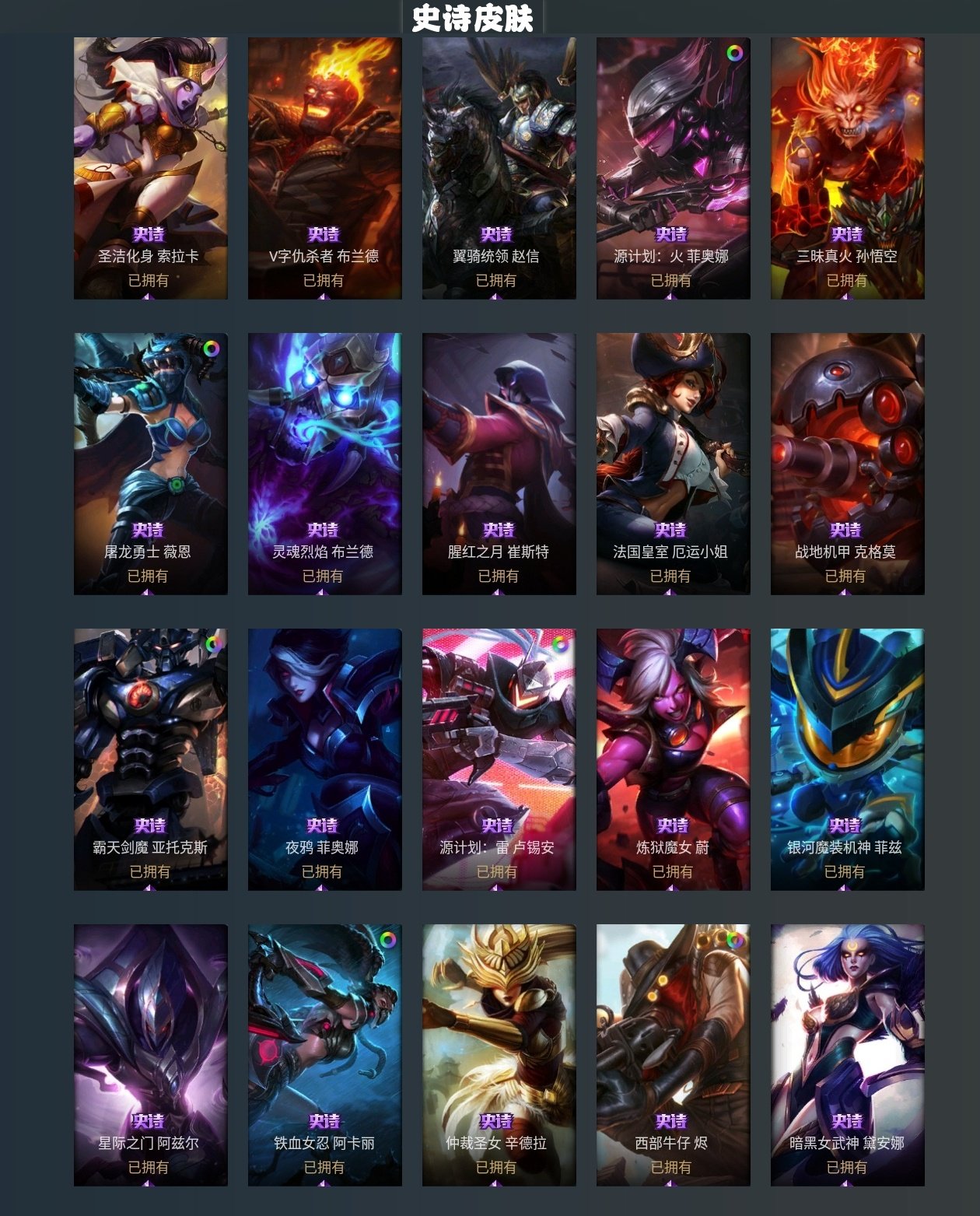Open the V字仇杀者 布兰德 skin thumbnail
980x1216 pixels.
(x=324, y=168)
